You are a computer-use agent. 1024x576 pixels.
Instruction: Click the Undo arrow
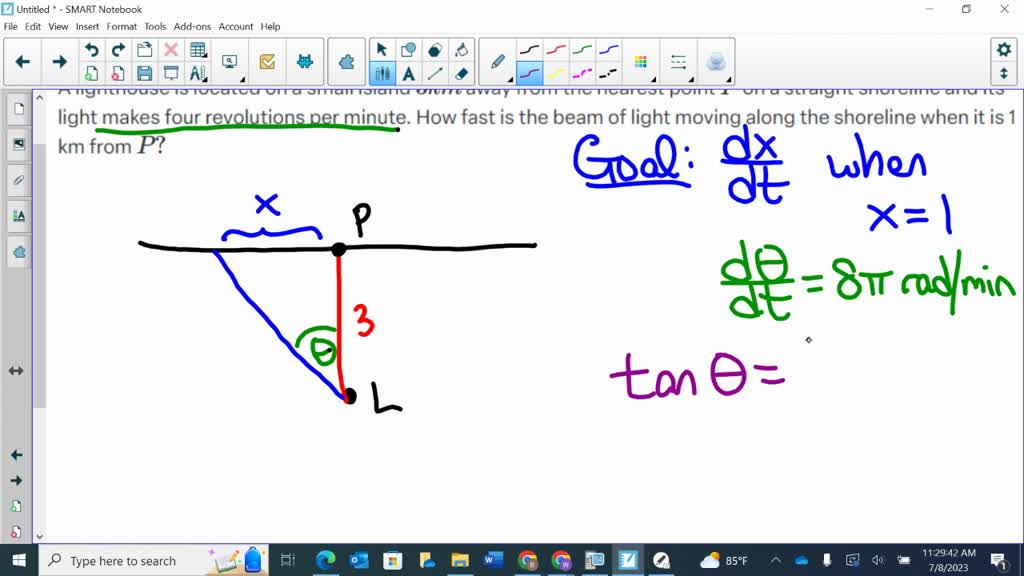point(92,50)
